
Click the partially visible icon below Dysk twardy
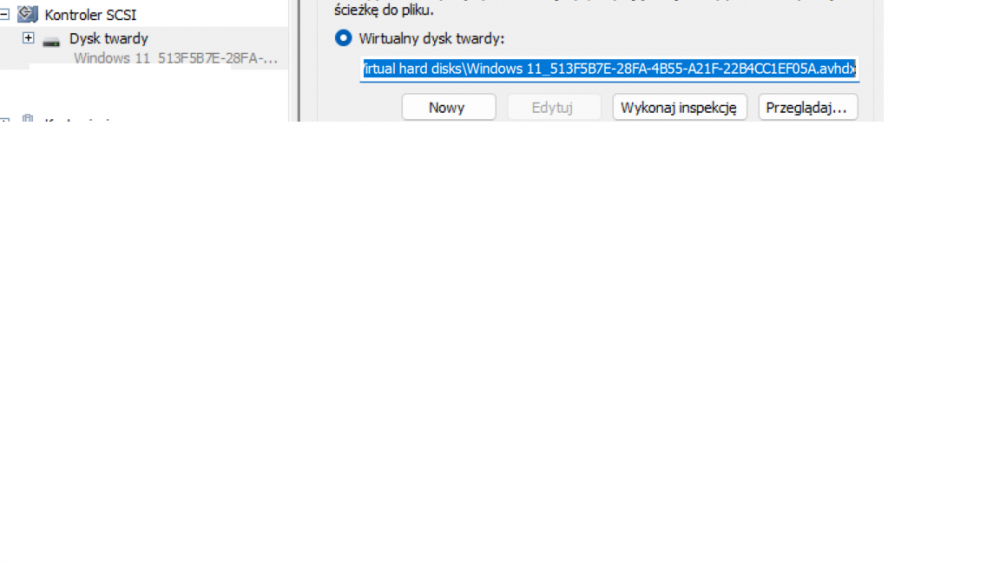27,119
